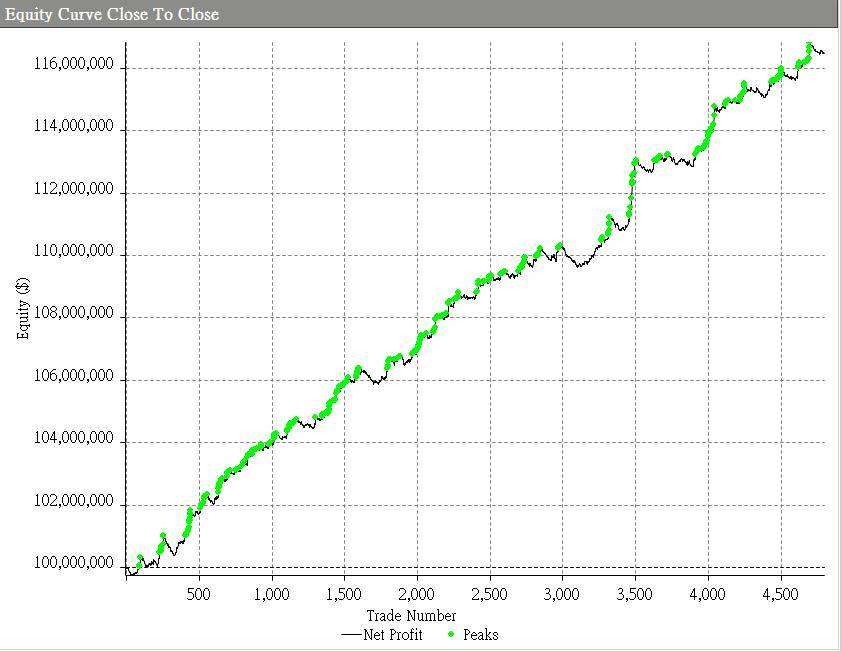Click the 104,000,000 y-axis value
Image resolution: width=842 pixels, height=652 pixels.
(x=74, y=438)
